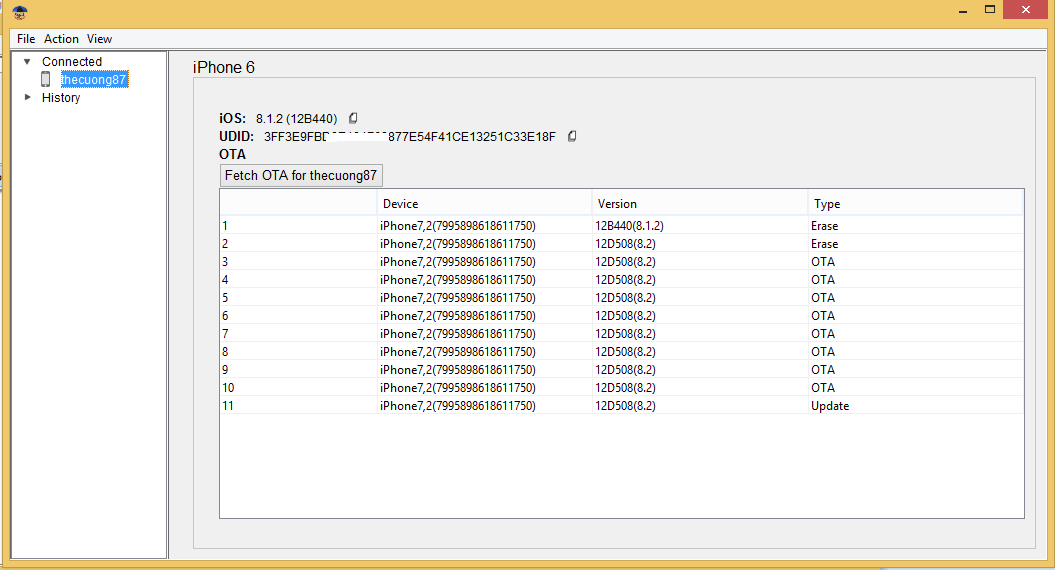The height and width of the screenshot is (570, 1055).
Task: Select row 7 number cell
Action: [x=299, y=334]
